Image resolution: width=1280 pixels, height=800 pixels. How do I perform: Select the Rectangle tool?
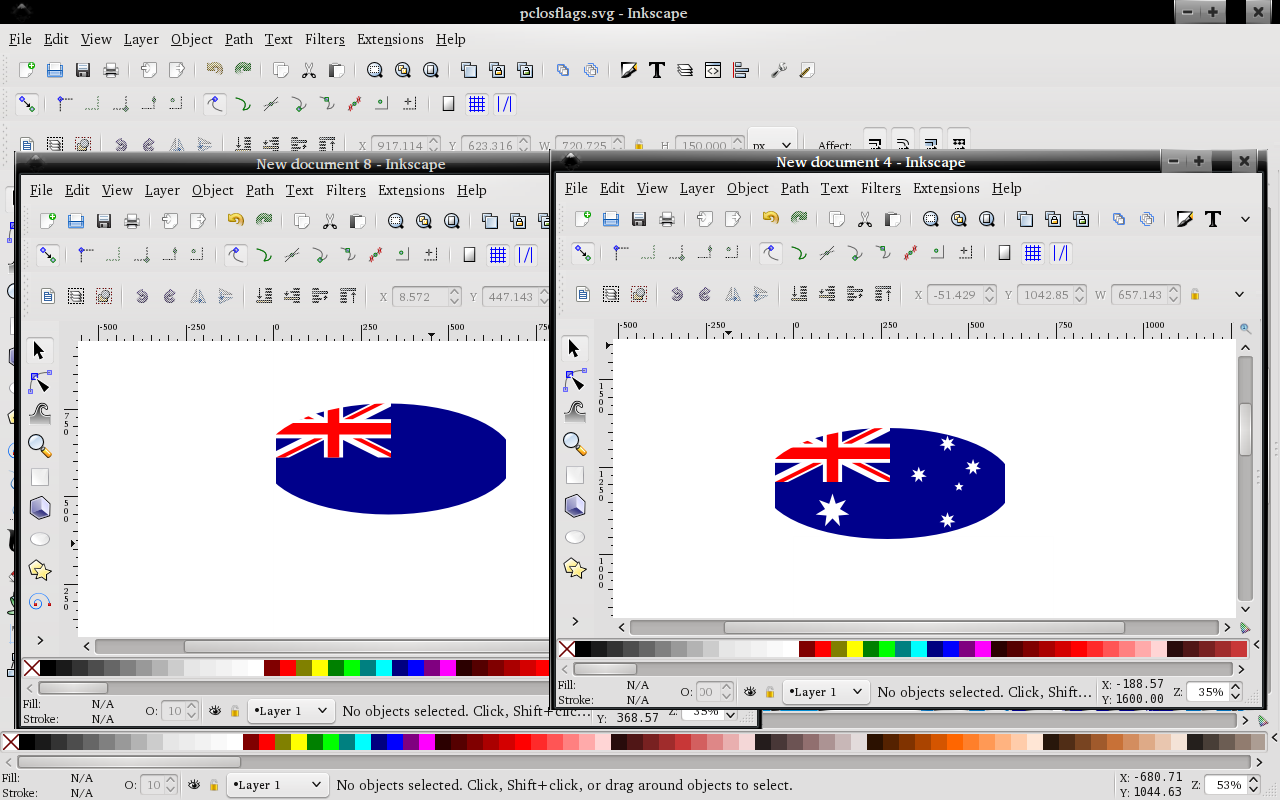[39, 477]
